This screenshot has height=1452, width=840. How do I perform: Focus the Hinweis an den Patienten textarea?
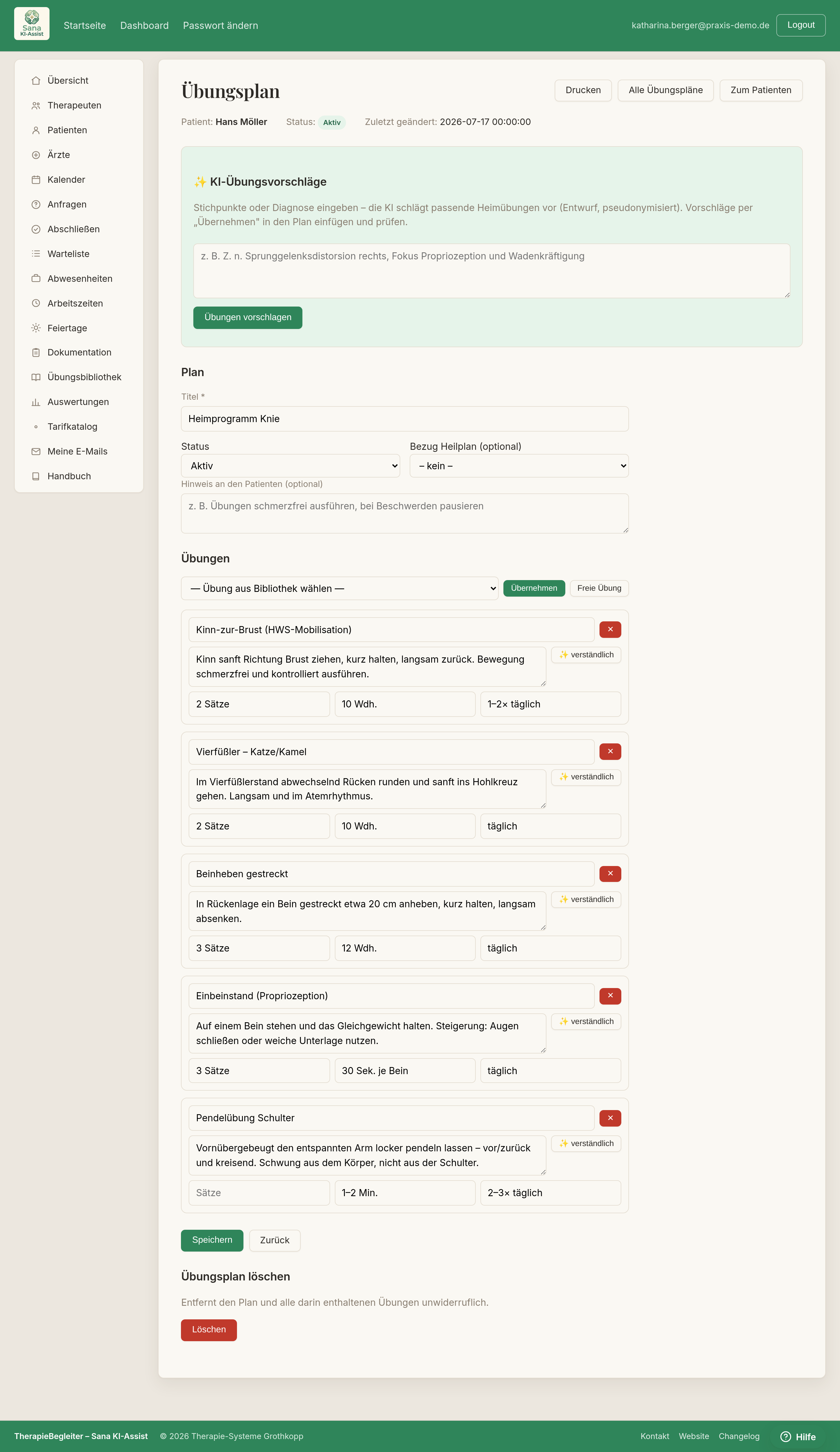click(x=404, y=513)
